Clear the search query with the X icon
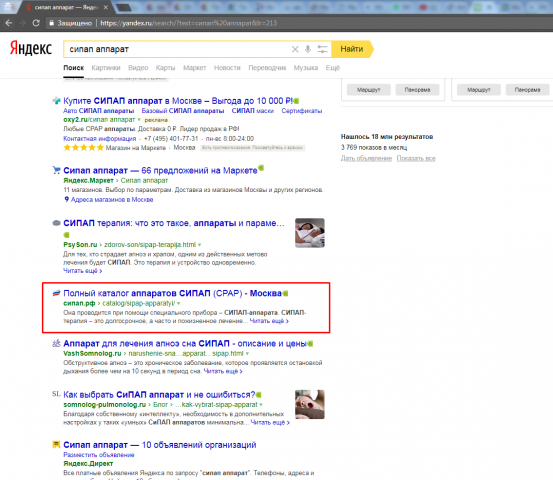553x480 pixels. pos(295,49)
